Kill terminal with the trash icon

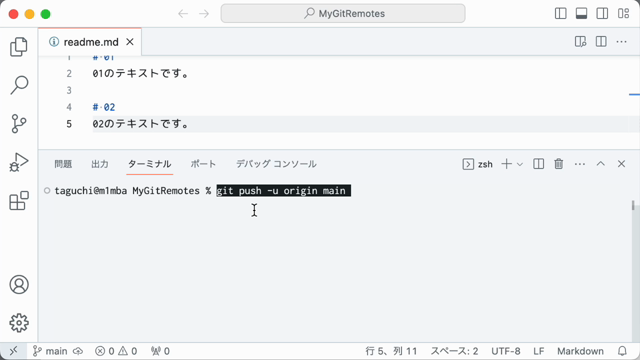point(558,164)
